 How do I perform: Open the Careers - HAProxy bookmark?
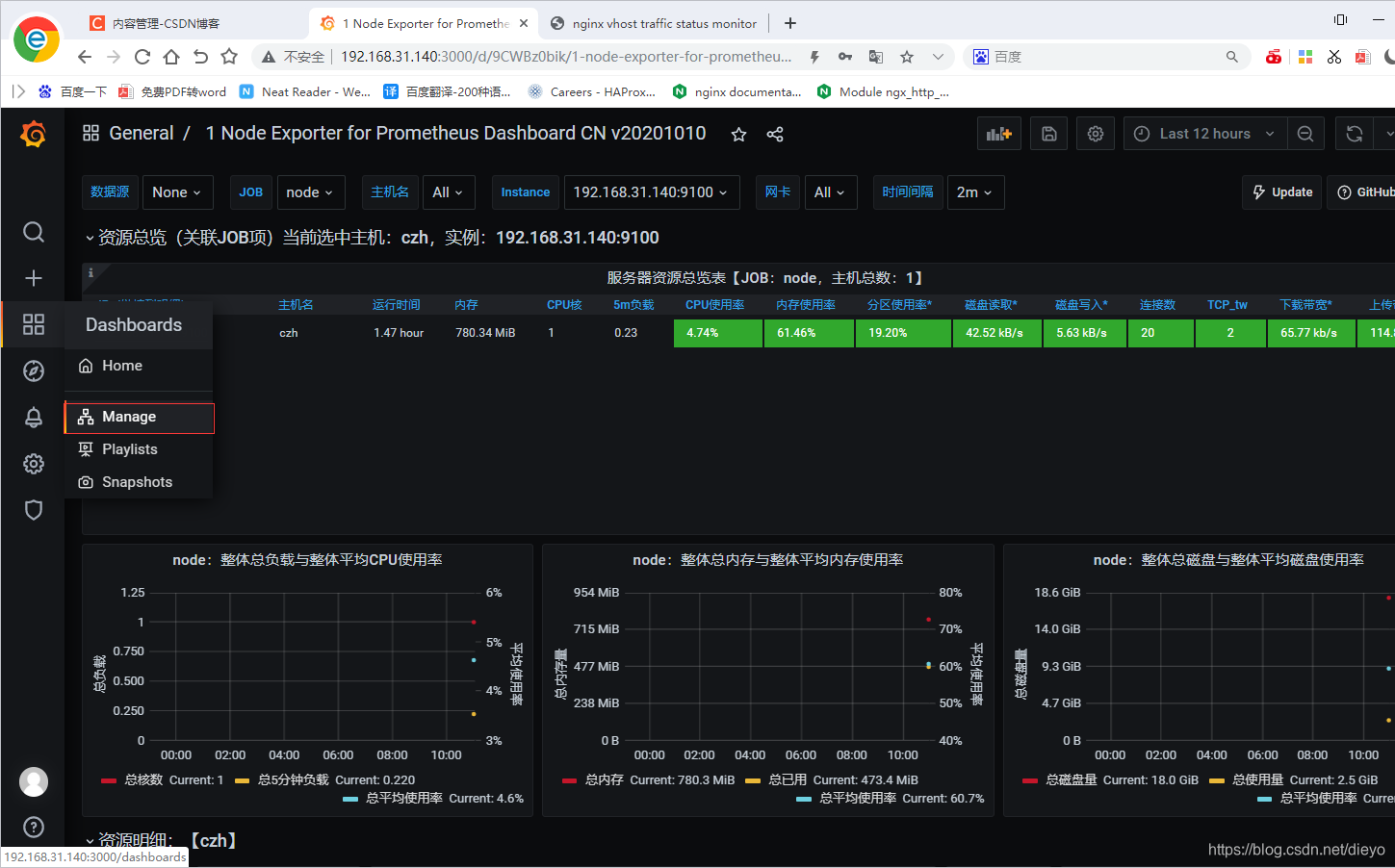click(591, 92)
